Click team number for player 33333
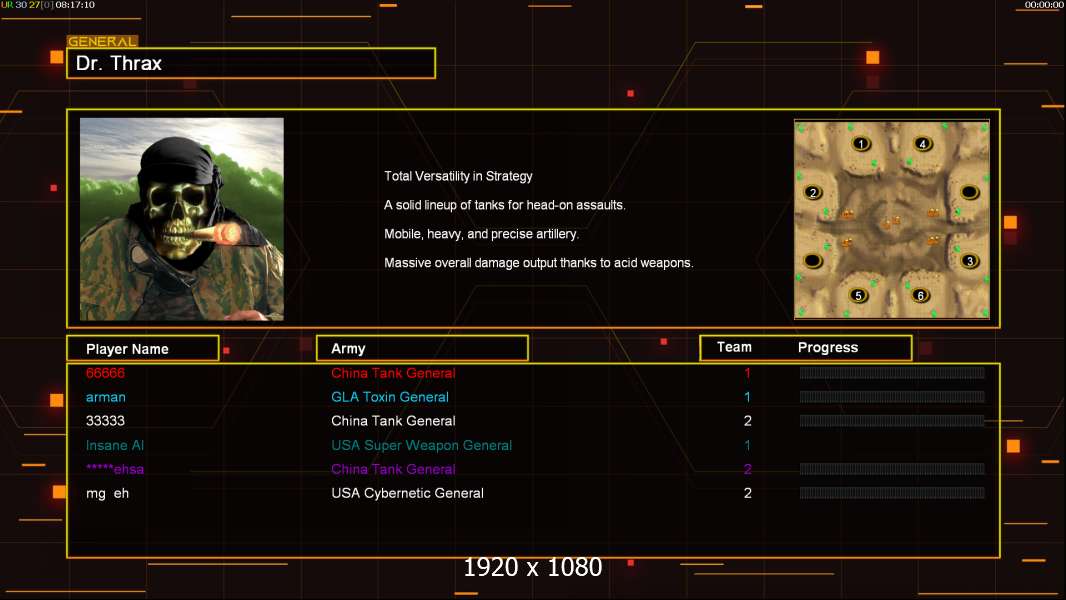1066x600 pixels. click(x=747, y=421)
